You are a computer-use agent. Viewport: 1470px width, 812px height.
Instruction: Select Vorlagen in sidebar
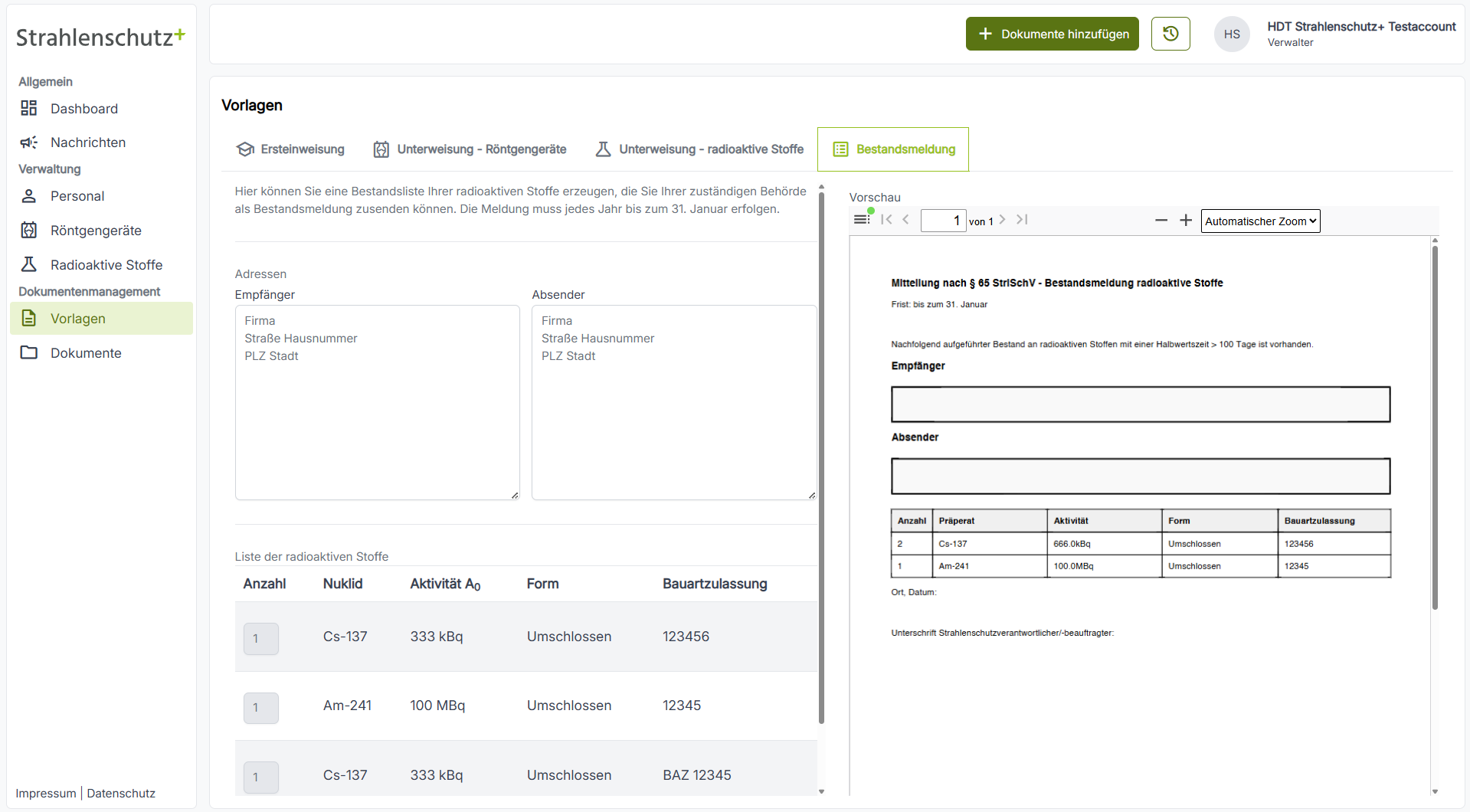coord(101,319)
